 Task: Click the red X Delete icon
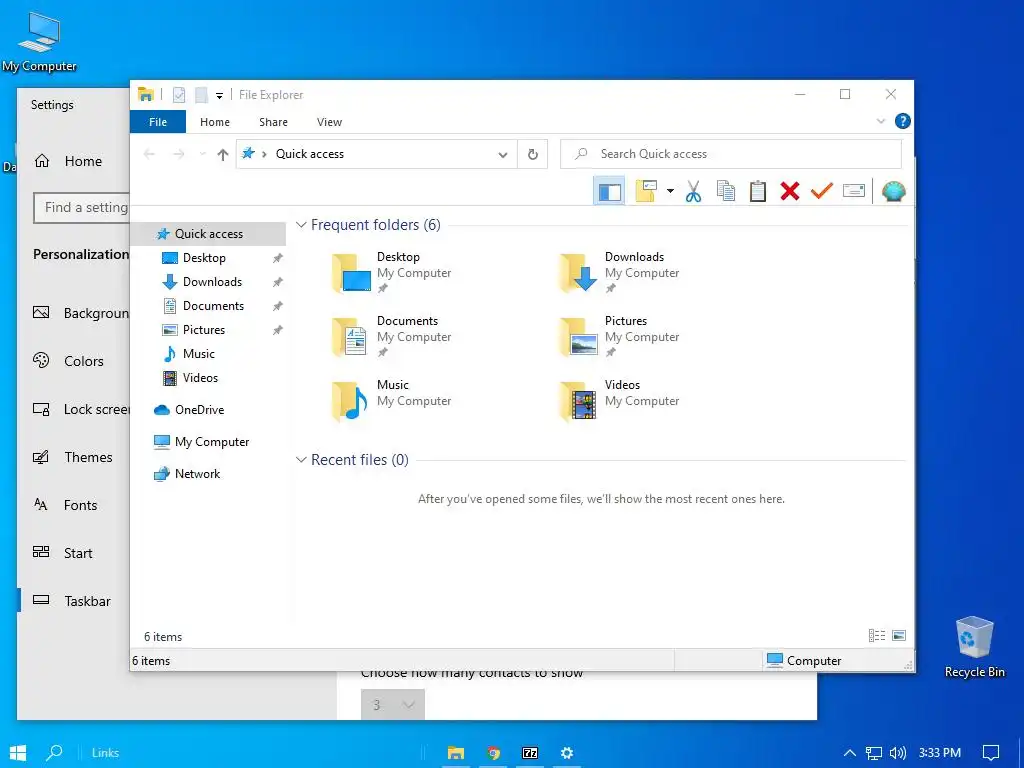coord(790,191)
